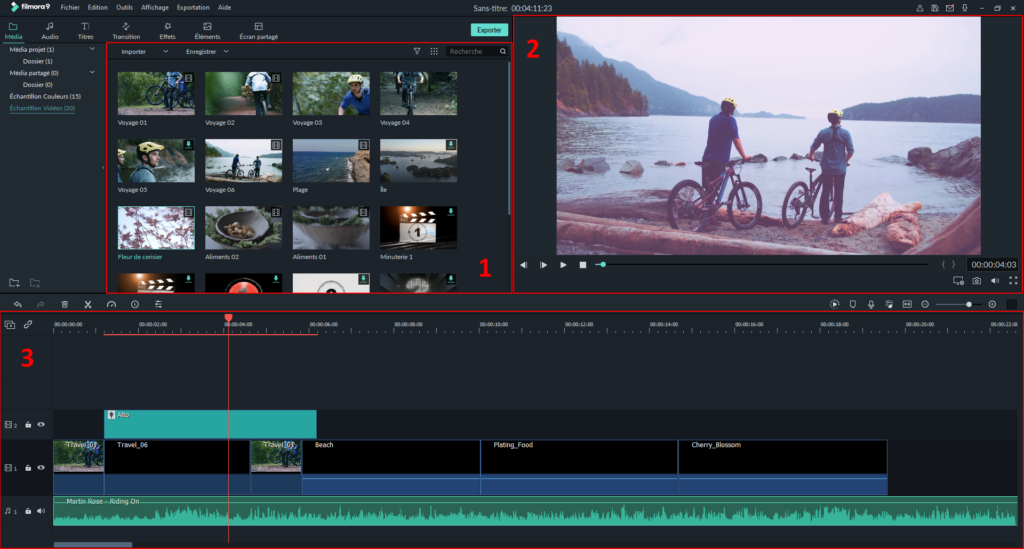Select the Plage video thumbnail
The height and width of the screenshot is (549, 1024).
point(331,161)
